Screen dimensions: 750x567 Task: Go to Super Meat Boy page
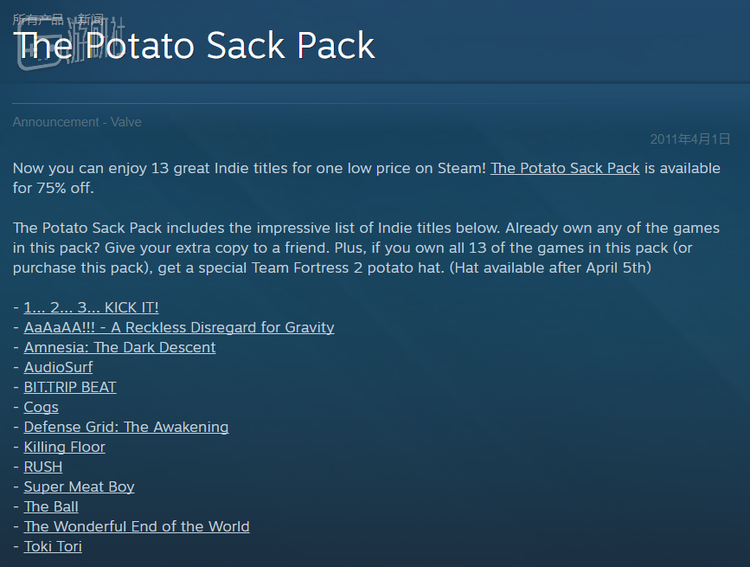tap(79, 487)
